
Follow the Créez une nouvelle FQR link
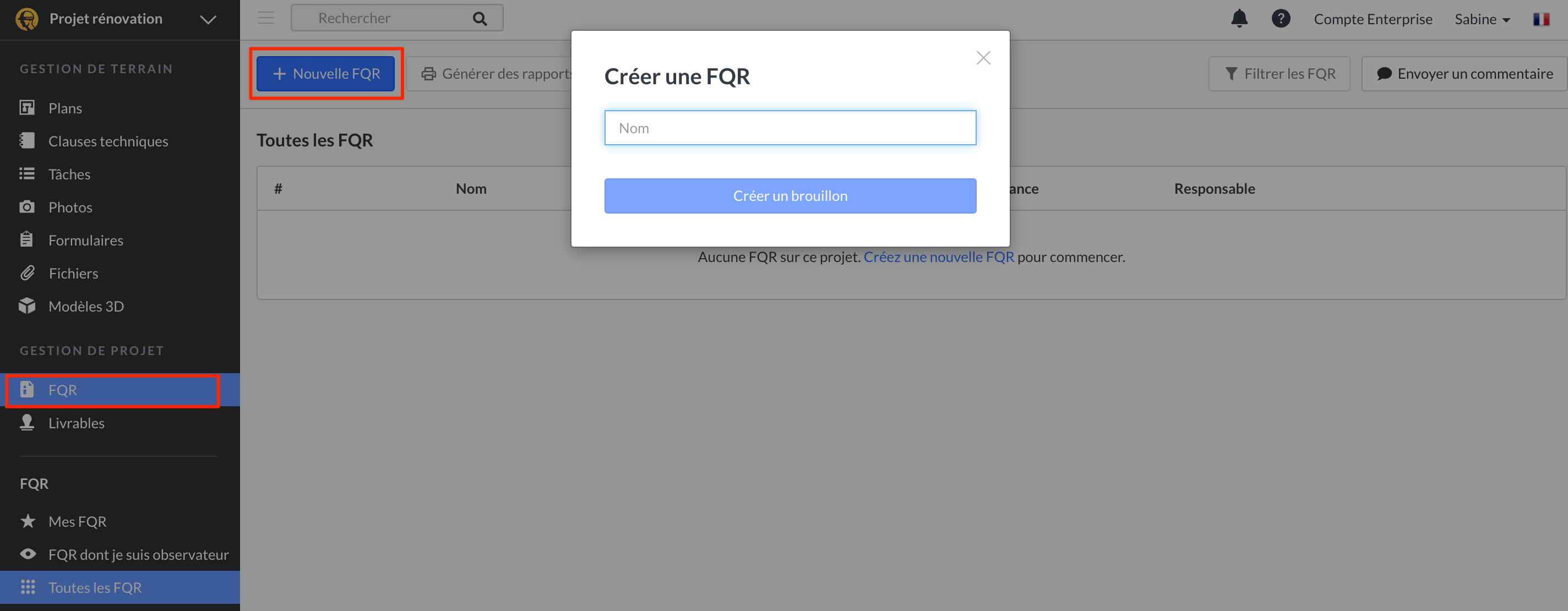tap(939, 257)
